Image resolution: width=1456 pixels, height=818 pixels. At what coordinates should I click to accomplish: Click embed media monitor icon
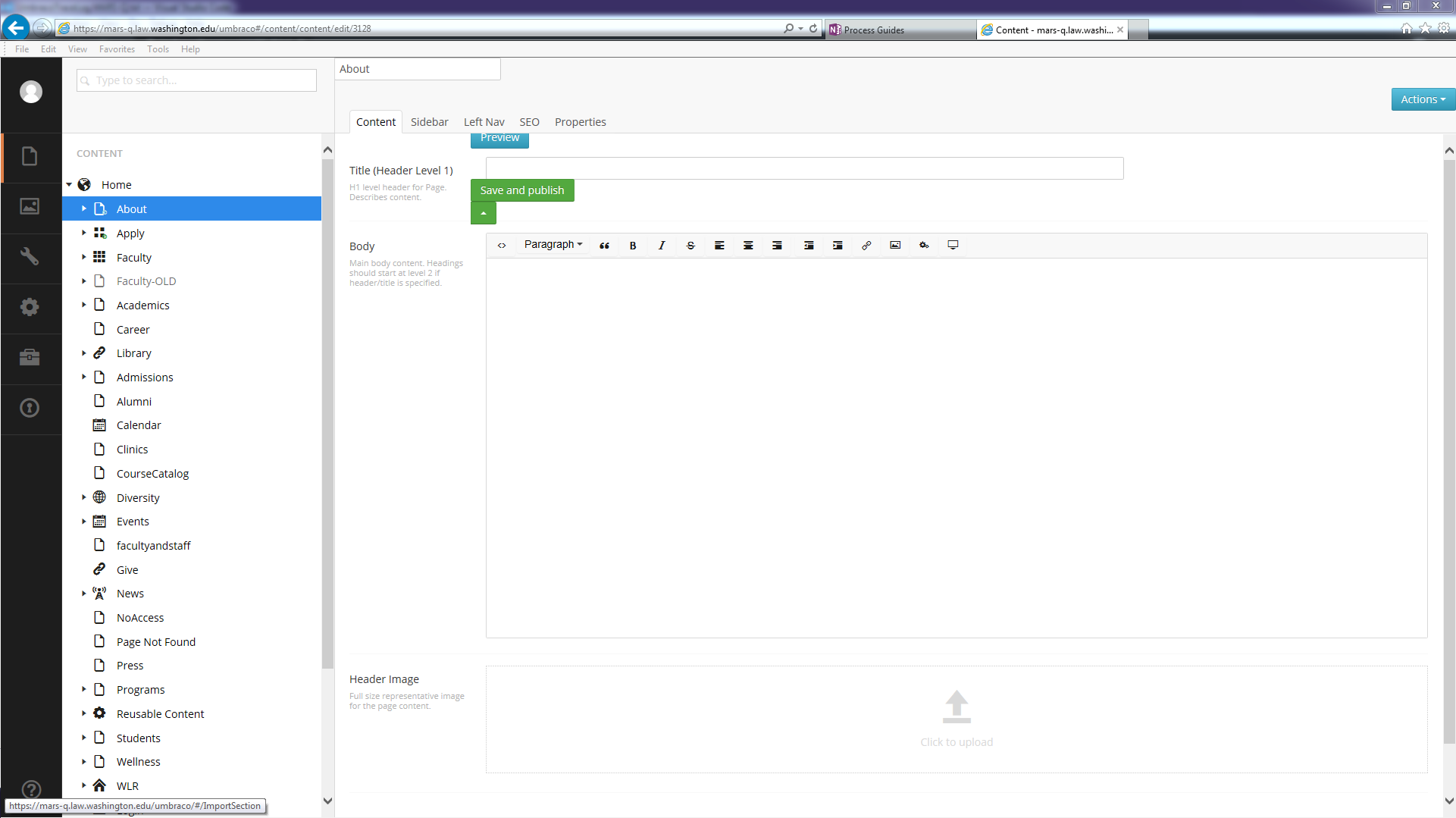[953, 245]
